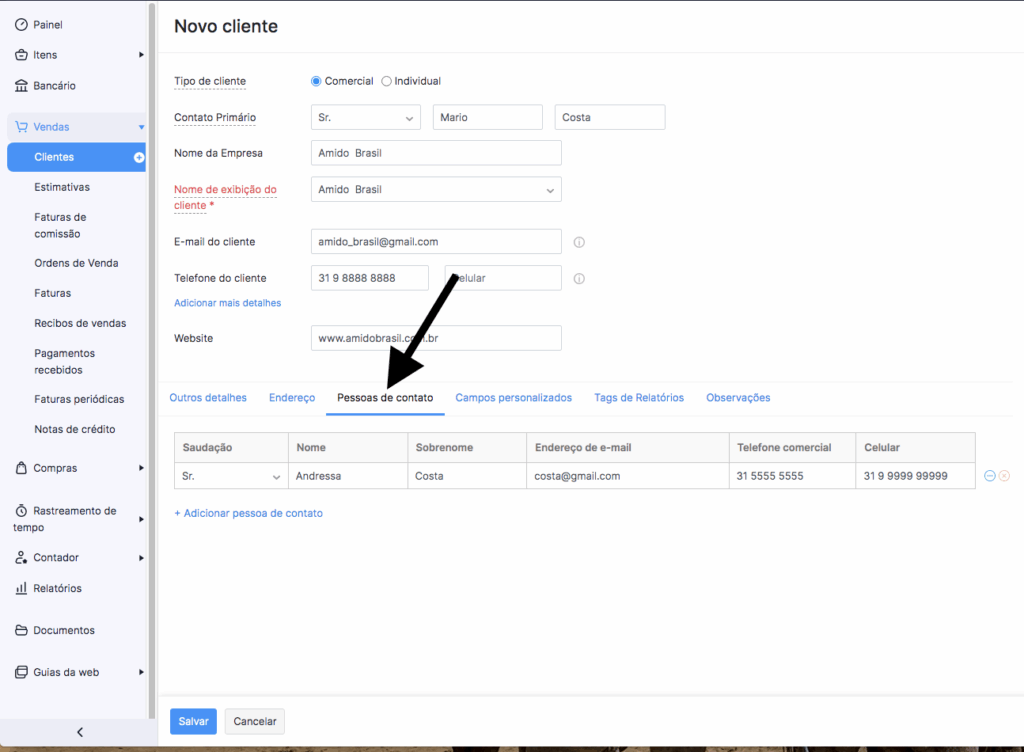Click the Website input field
1024x752 pixels.
click(x=436, y=338)
